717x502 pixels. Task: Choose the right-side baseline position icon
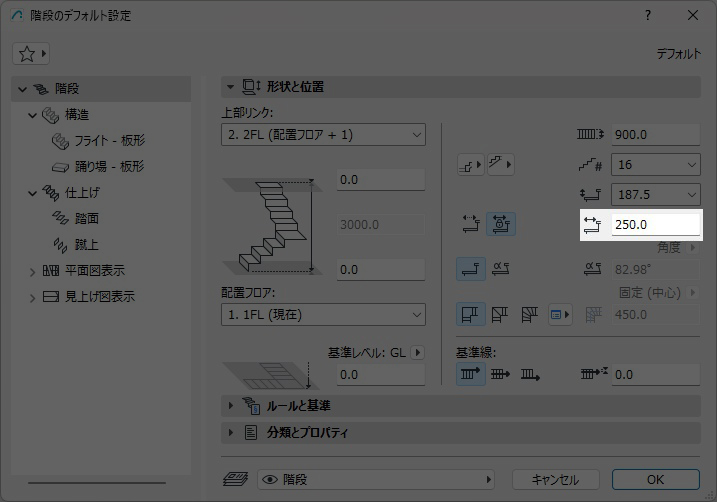[531, 375]
